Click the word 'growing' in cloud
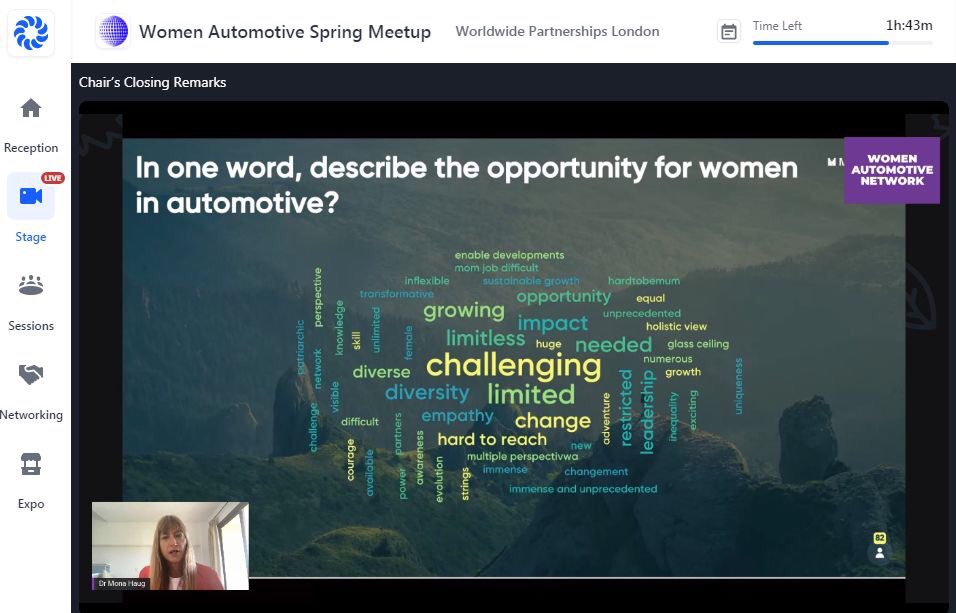This screenshot has height=613, width=956. point(464,310)
